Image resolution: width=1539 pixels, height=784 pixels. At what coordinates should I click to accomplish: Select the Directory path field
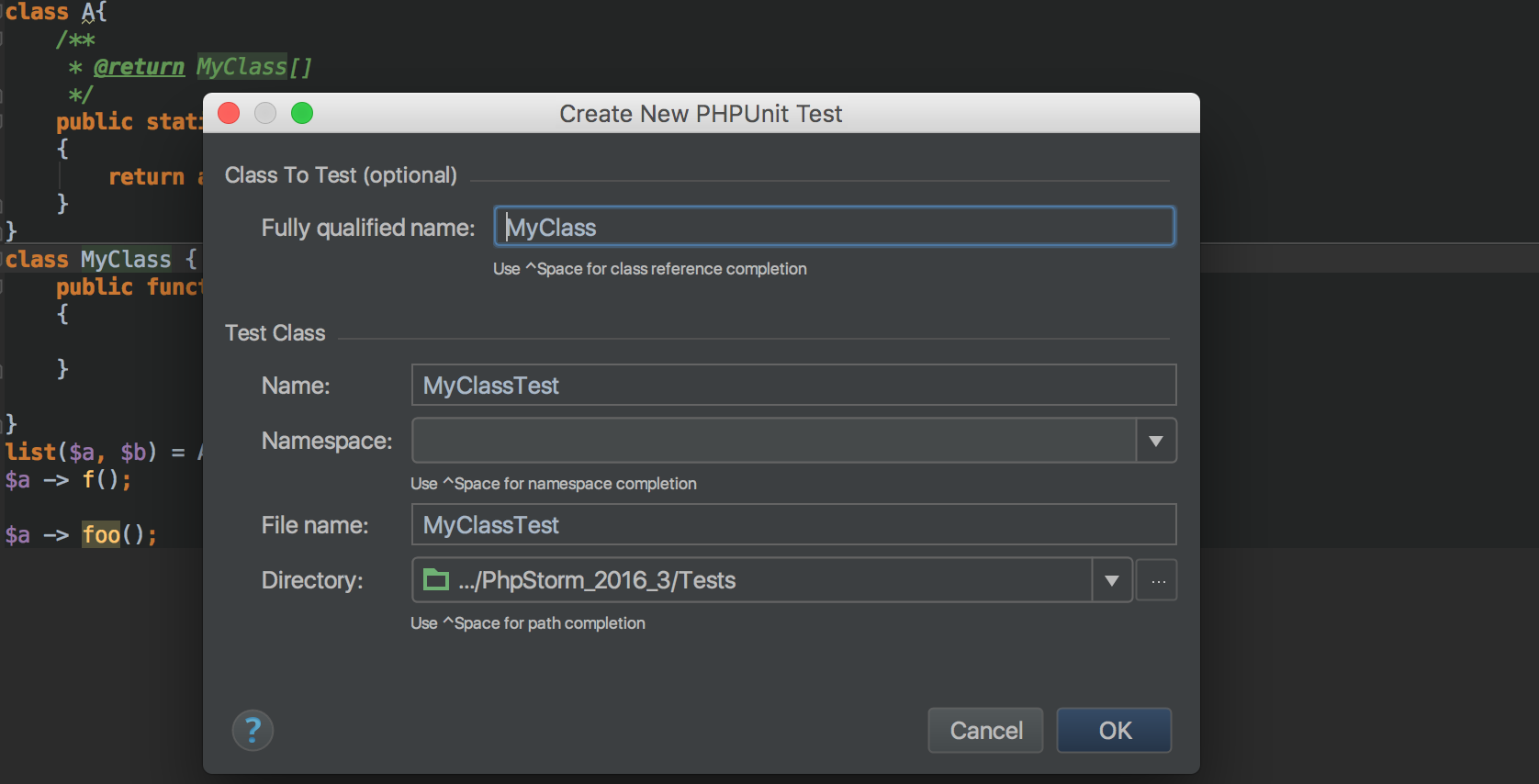[x=752, y=580]
